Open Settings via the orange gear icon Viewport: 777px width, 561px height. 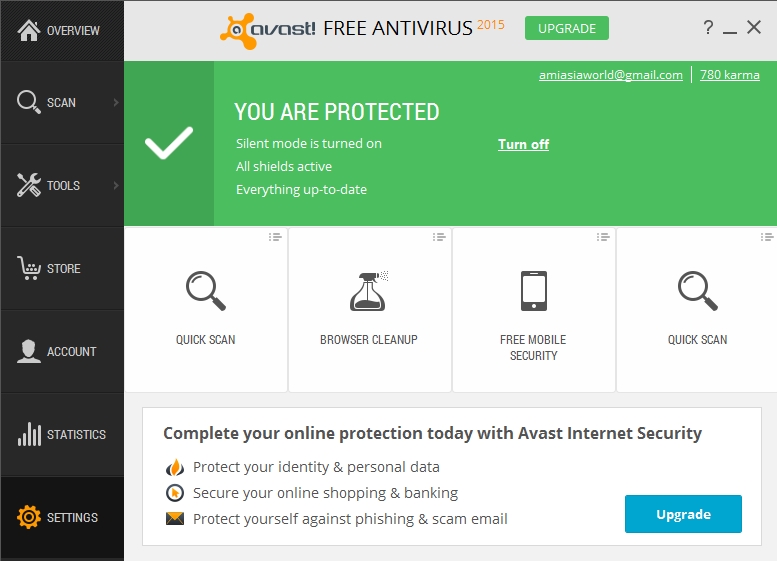coord(29,517)
